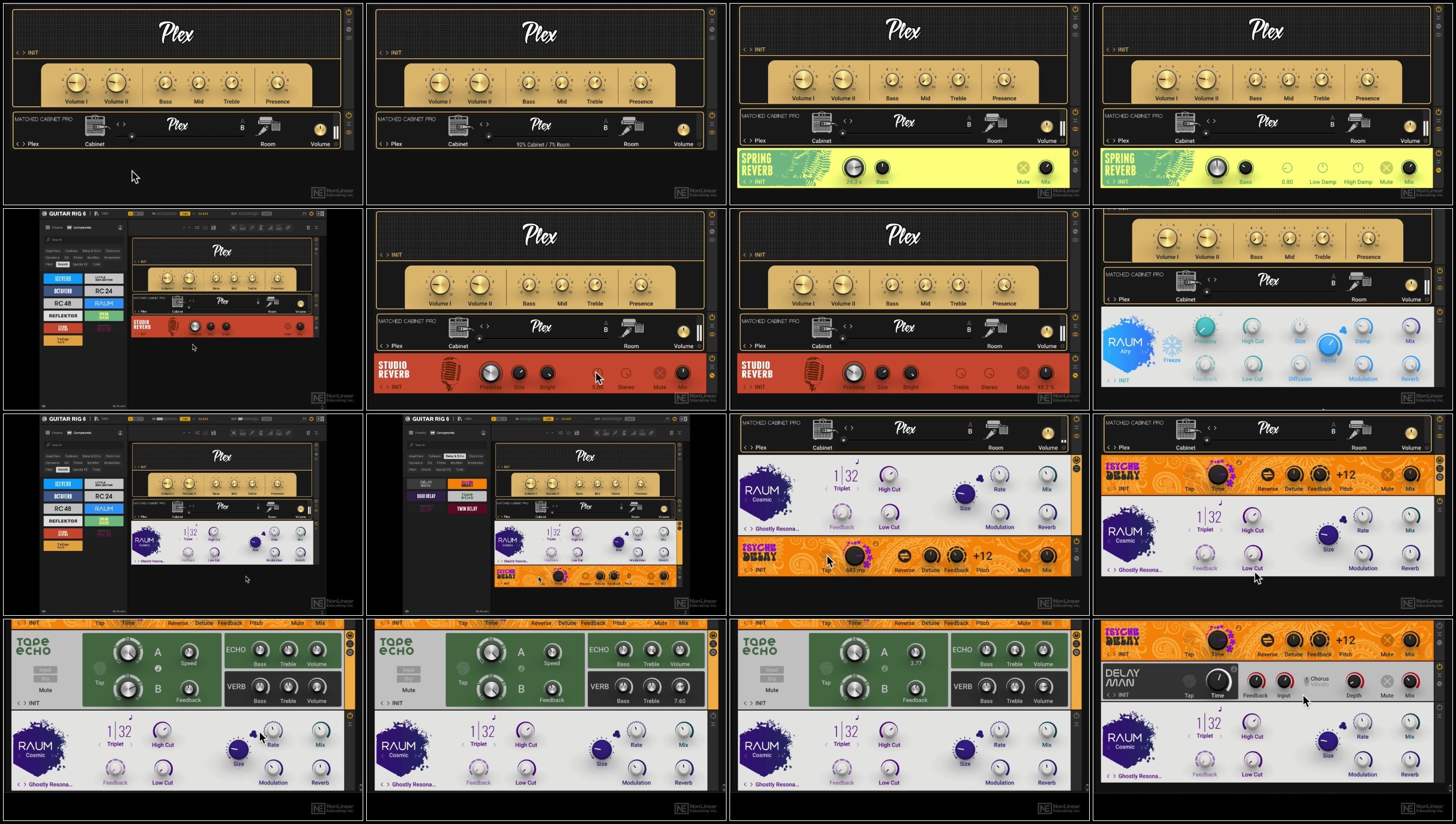Click user profile icon in Delay & Echo window
Viewport: 1456px width, 824px height.
(483, 433)
